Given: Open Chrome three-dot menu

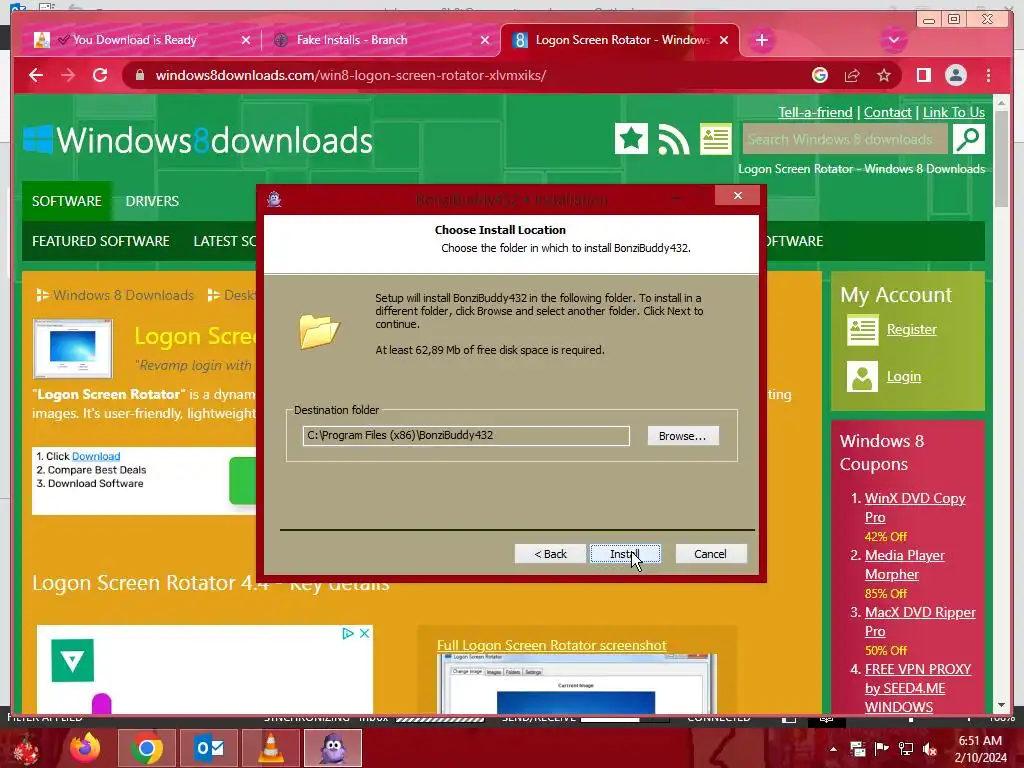Looking at the screenshot, I should tap(988, 75).
